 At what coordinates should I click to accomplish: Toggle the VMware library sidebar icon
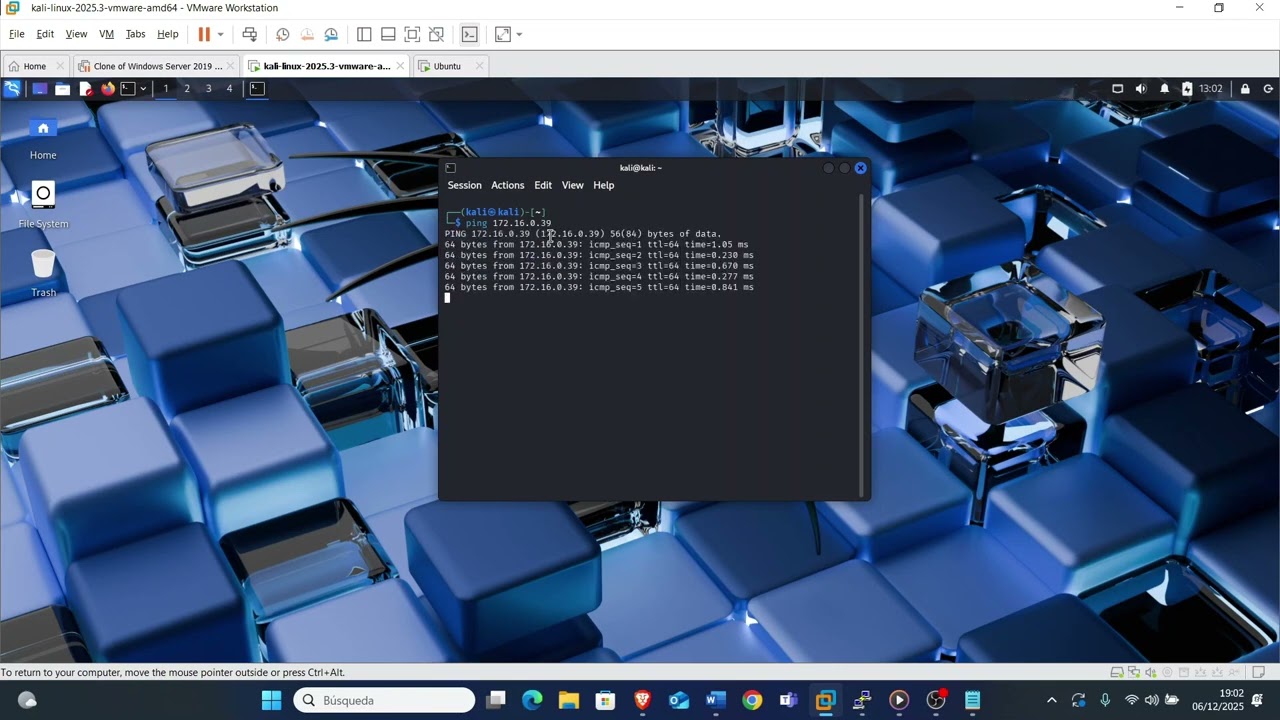point(364,34)
